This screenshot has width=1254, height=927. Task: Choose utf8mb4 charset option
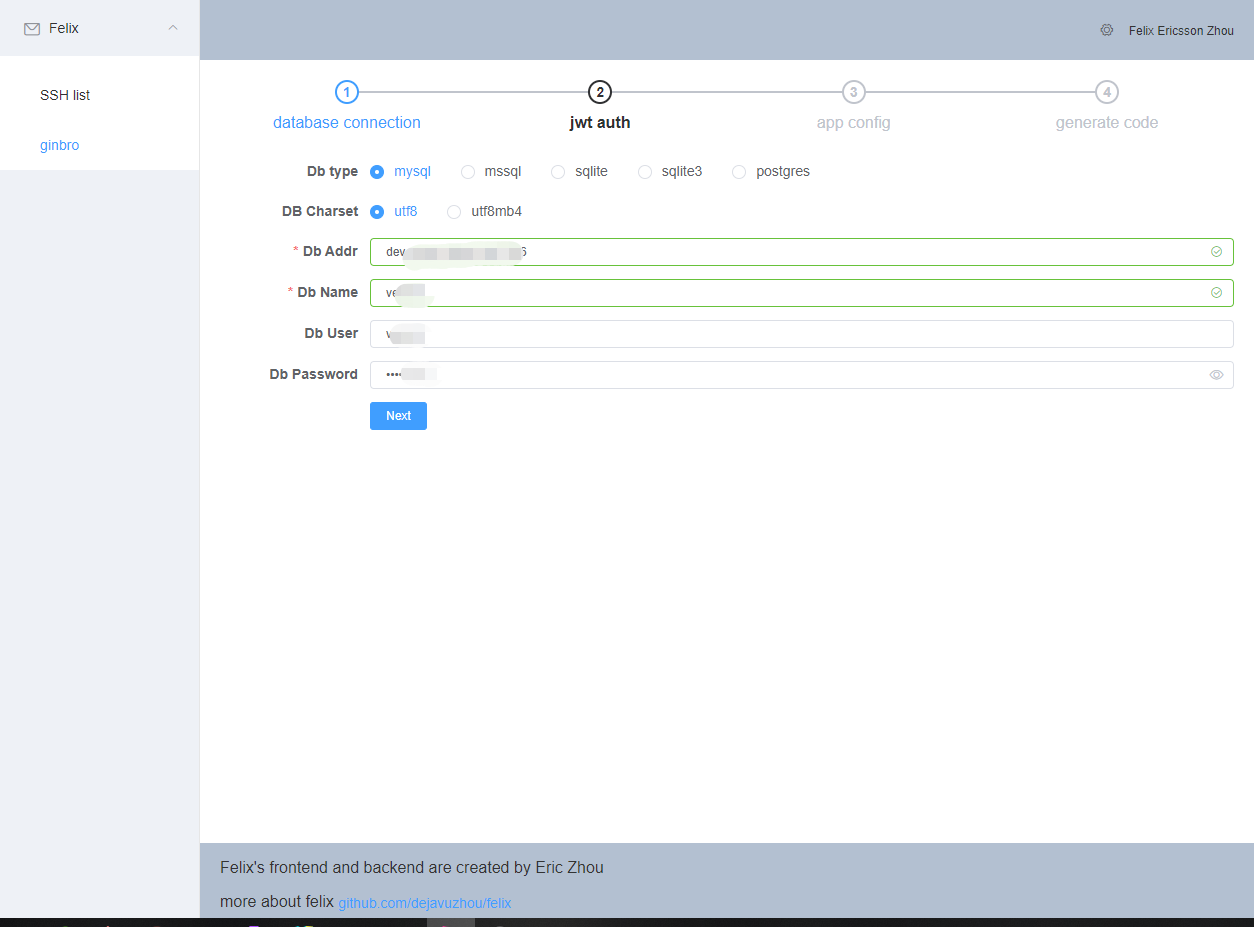[454, 212]
